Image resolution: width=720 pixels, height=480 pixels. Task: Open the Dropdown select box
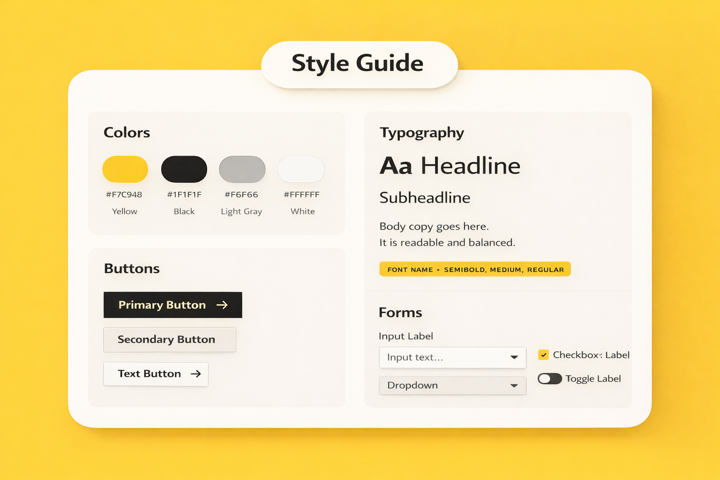(x=452, y=385)
